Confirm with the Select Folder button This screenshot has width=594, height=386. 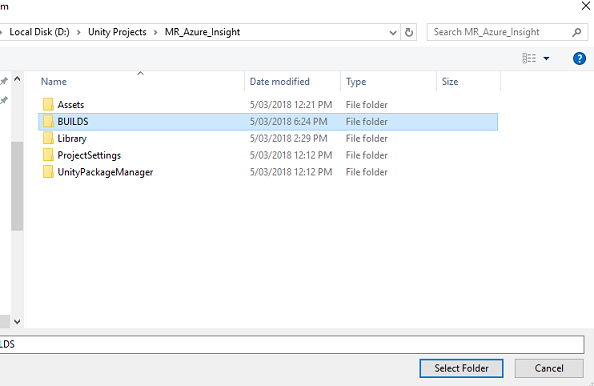(x=461, y=368)
